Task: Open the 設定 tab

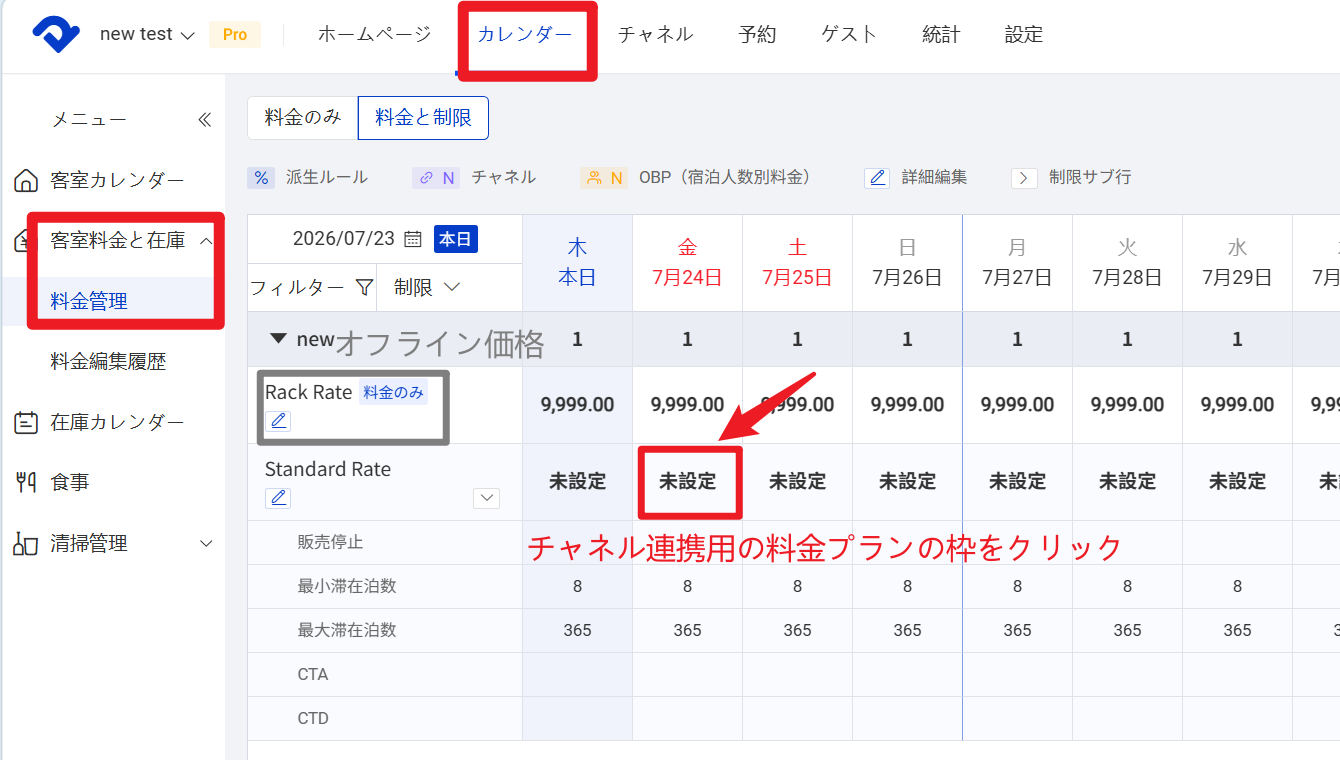Action: click(x=1024, y=34)
